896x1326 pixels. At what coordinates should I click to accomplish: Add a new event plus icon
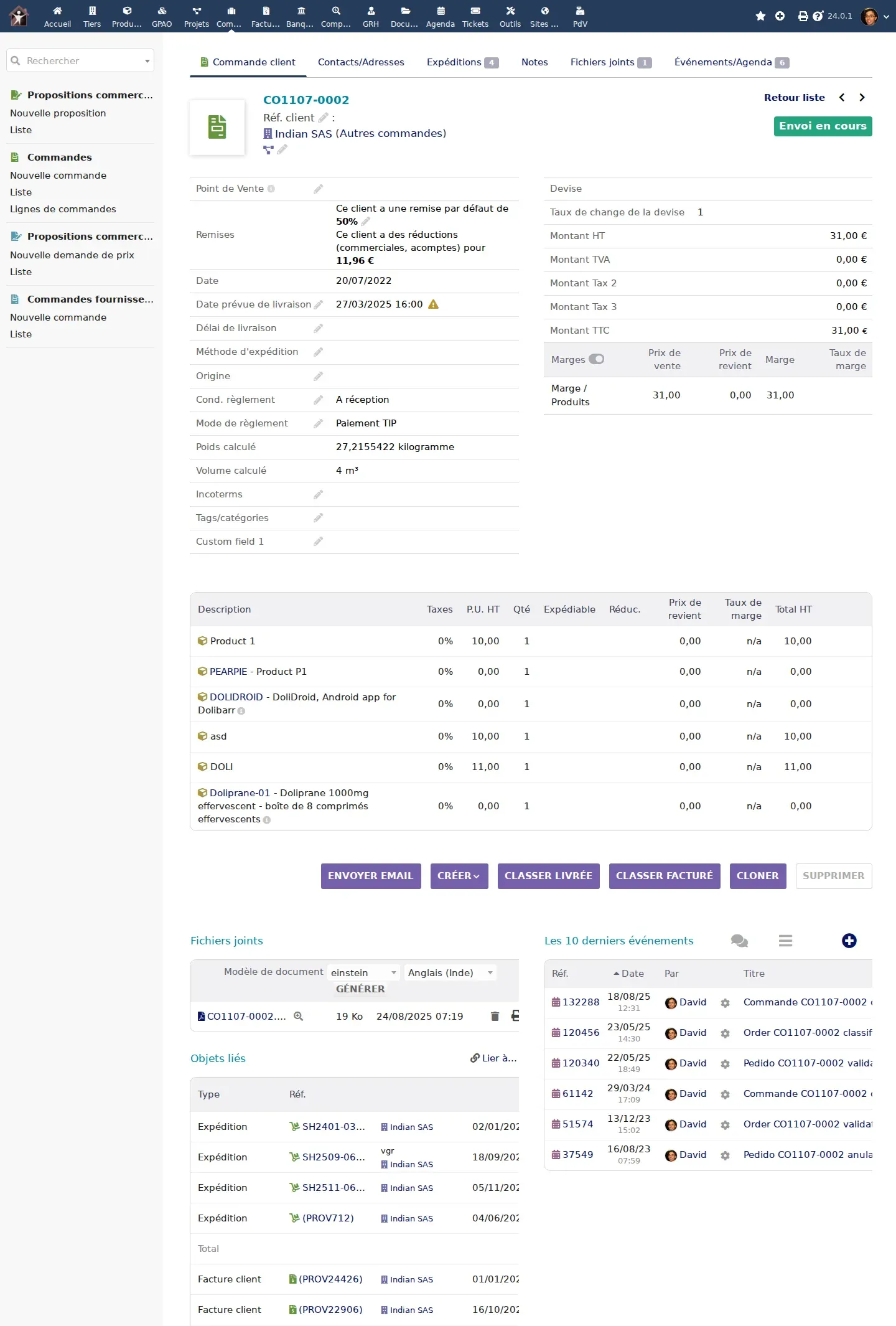coord(849,941)
